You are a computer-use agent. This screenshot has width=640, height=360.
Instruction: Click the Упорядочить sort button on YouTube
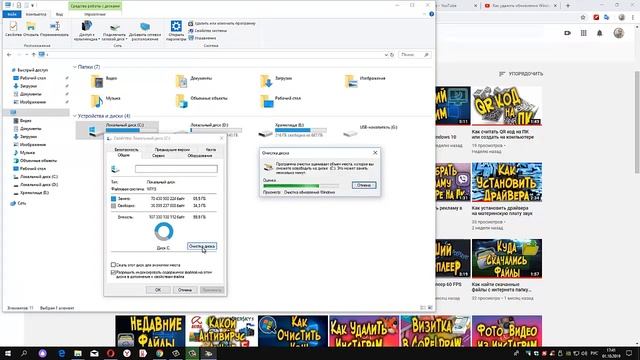coord(521,74)
